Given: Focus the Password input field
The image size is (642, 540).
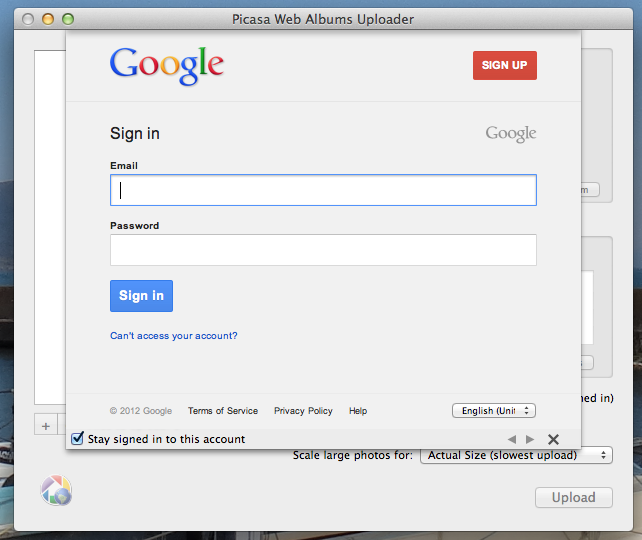Looking at the screenshot, I should tap(323, 250).
